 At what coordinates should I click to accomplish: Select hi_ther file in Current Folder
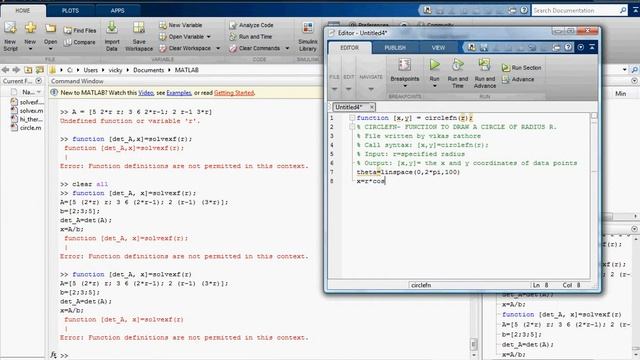click(x=27, y=119)
